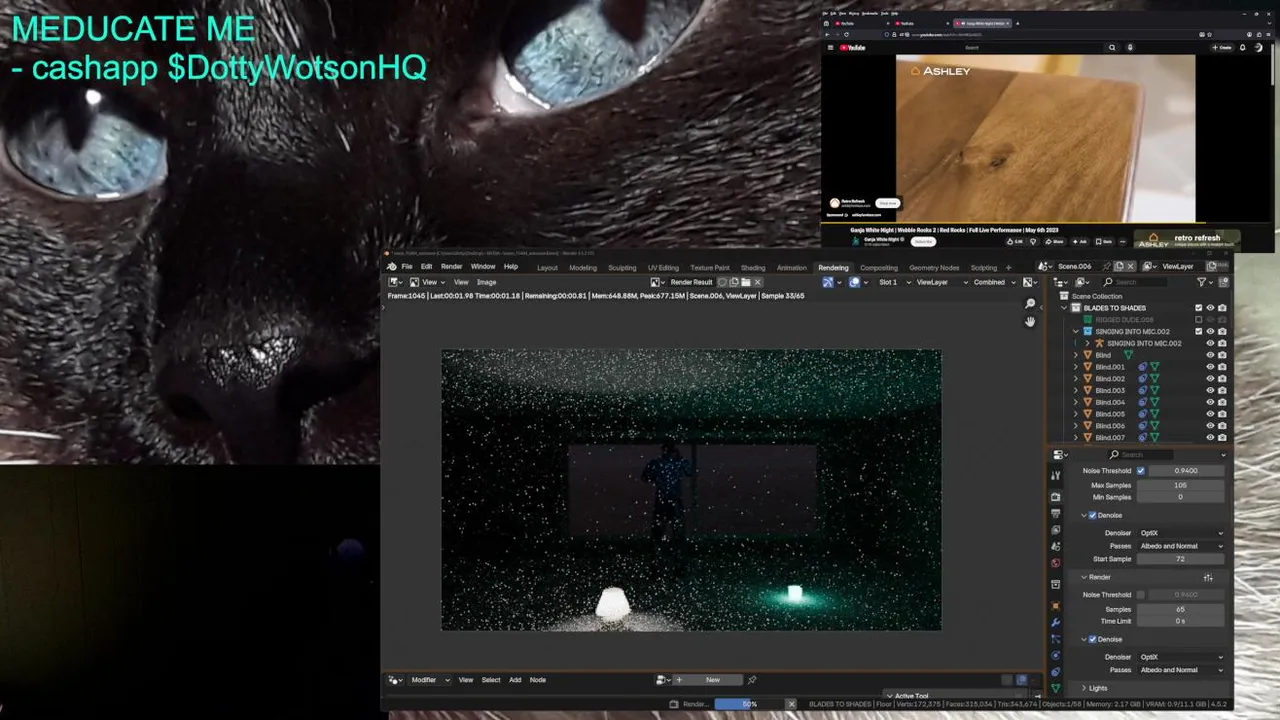Click the pan hand gizmo in render view
Image resolution: width=1280 pixels, height=720 pixels.
(x=1030, y=321)
